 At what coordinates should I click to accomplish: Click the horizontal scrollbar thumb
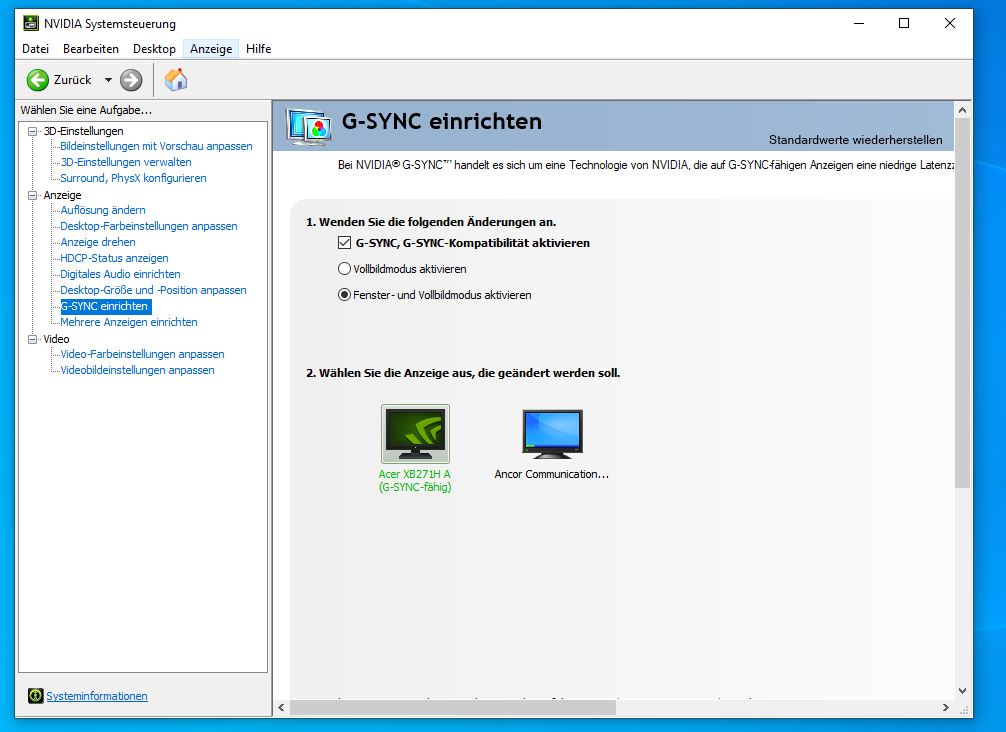(453, 707)
